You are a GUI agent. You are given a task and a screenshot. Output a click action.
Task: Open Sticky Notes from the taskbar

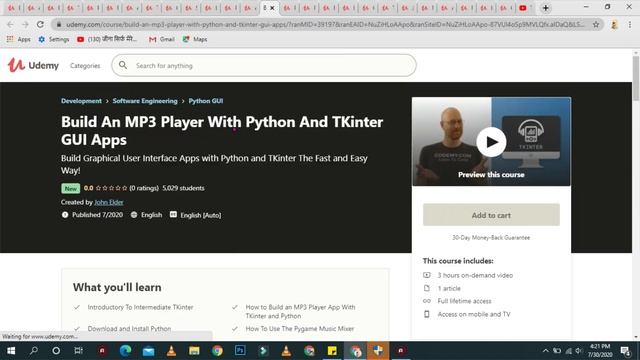pos(332,351)
